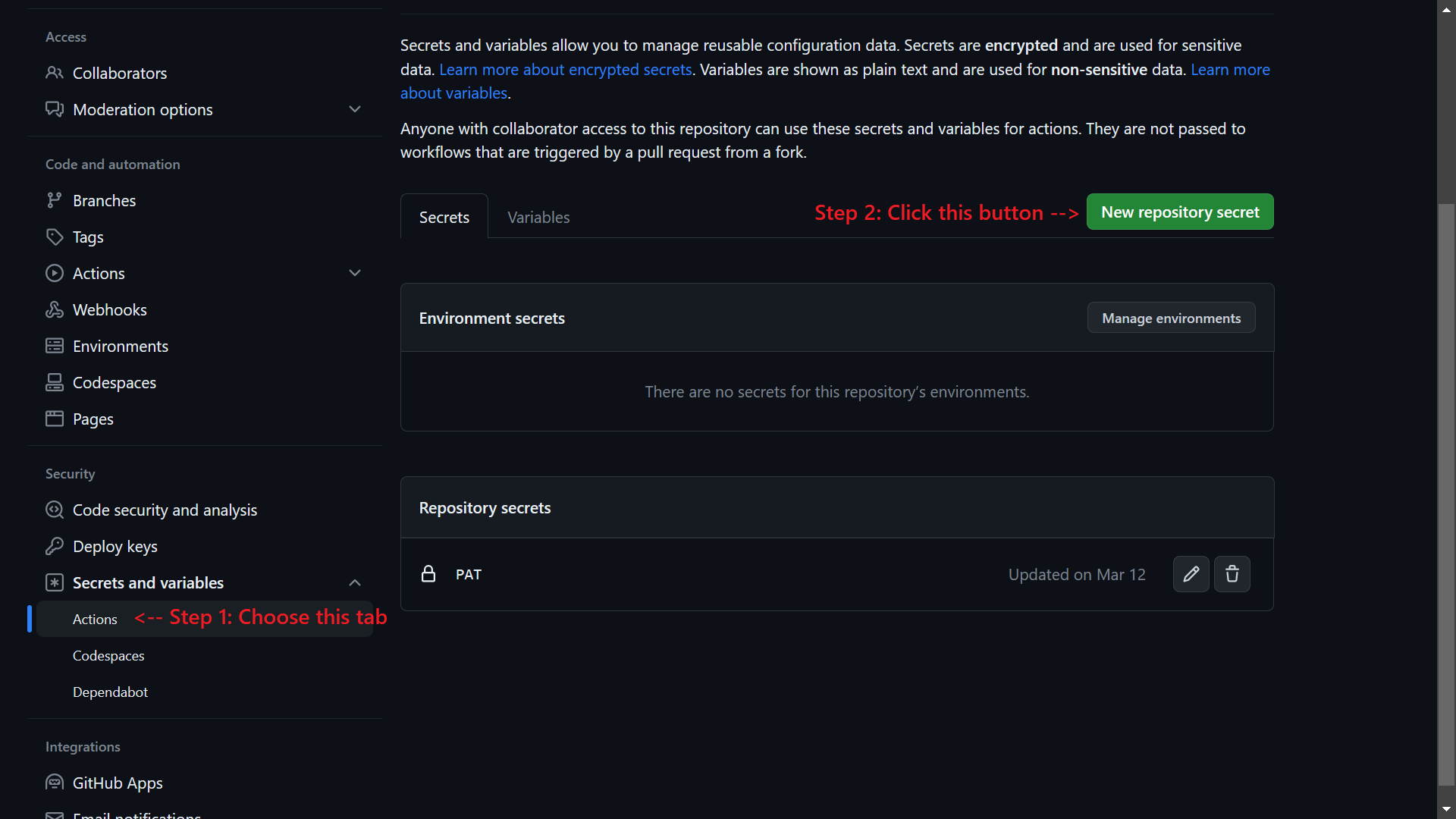Screen dimensions: 1456x819
Task: Open Dependabot secrets sub-item
Action: (110, 692)
